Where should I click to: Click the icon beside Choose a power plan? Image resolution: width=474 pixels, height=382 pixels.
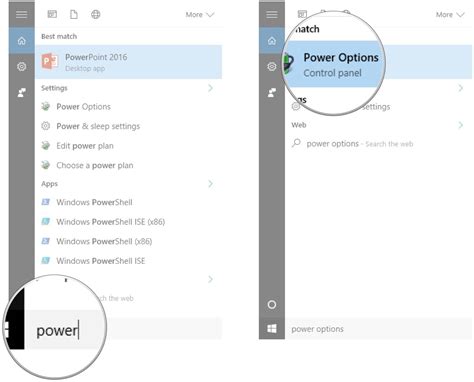click(46, 165)
